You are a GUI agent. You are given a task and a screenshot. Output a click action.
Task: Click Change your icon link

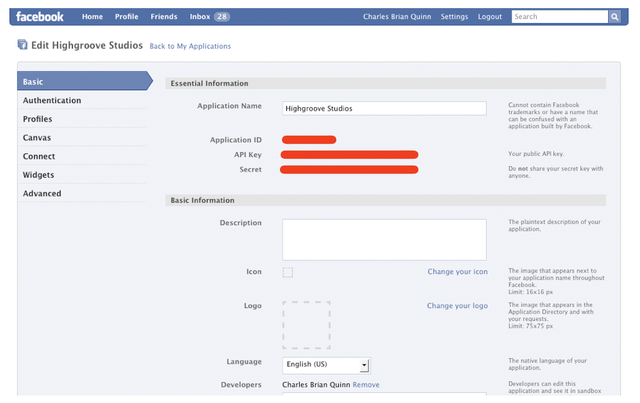(458, 272)
